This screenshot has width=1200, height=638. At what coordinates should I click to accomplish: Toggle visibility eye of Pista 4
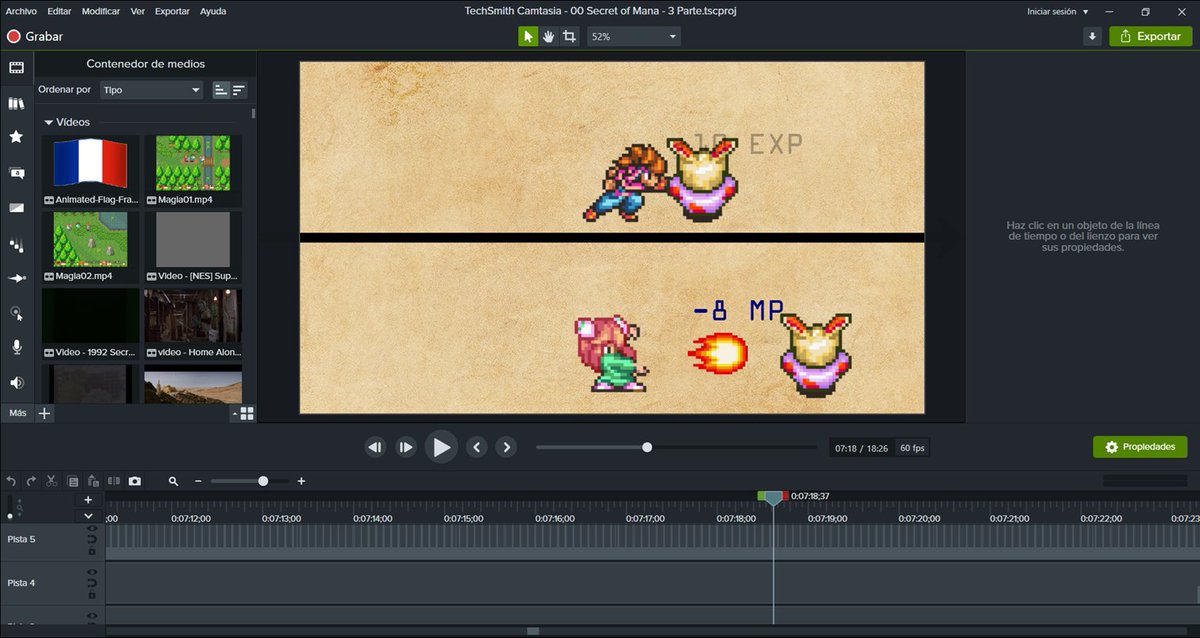[92, 572]
